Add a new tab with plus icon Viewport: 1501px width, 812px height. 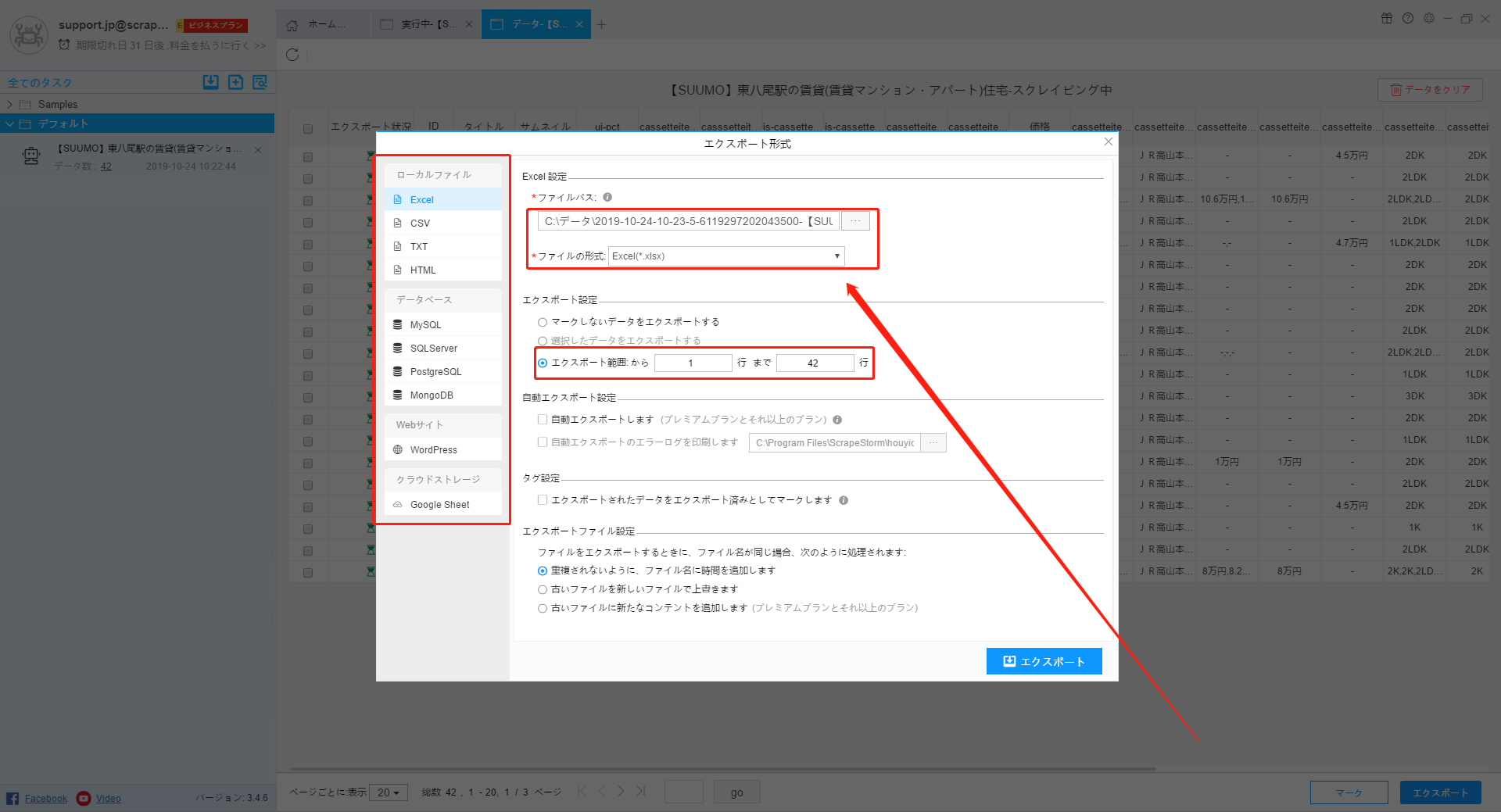coord(601,24)
